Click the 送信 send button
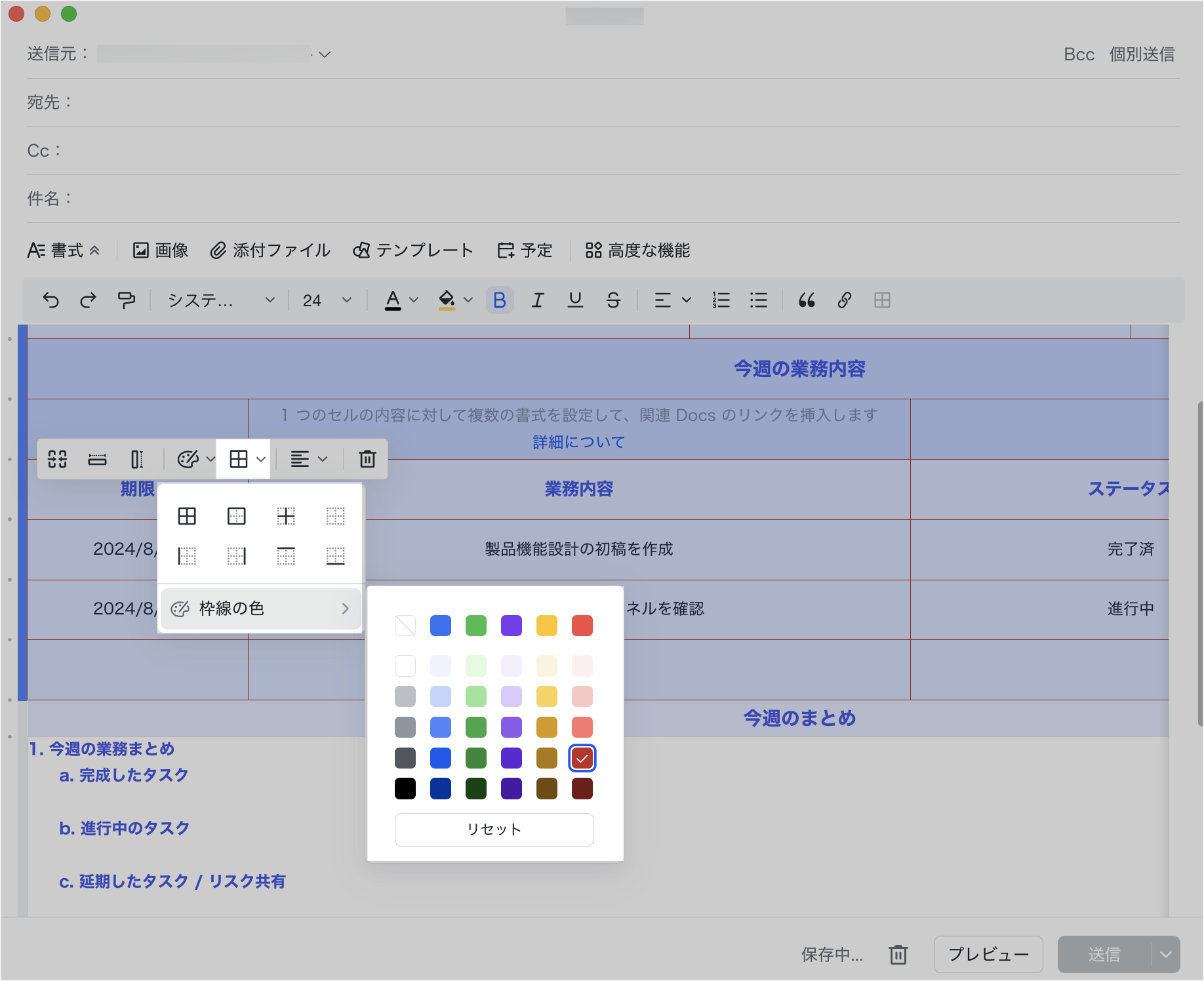This screenshot has width=1204, height=981. [x=1104, y=954]
